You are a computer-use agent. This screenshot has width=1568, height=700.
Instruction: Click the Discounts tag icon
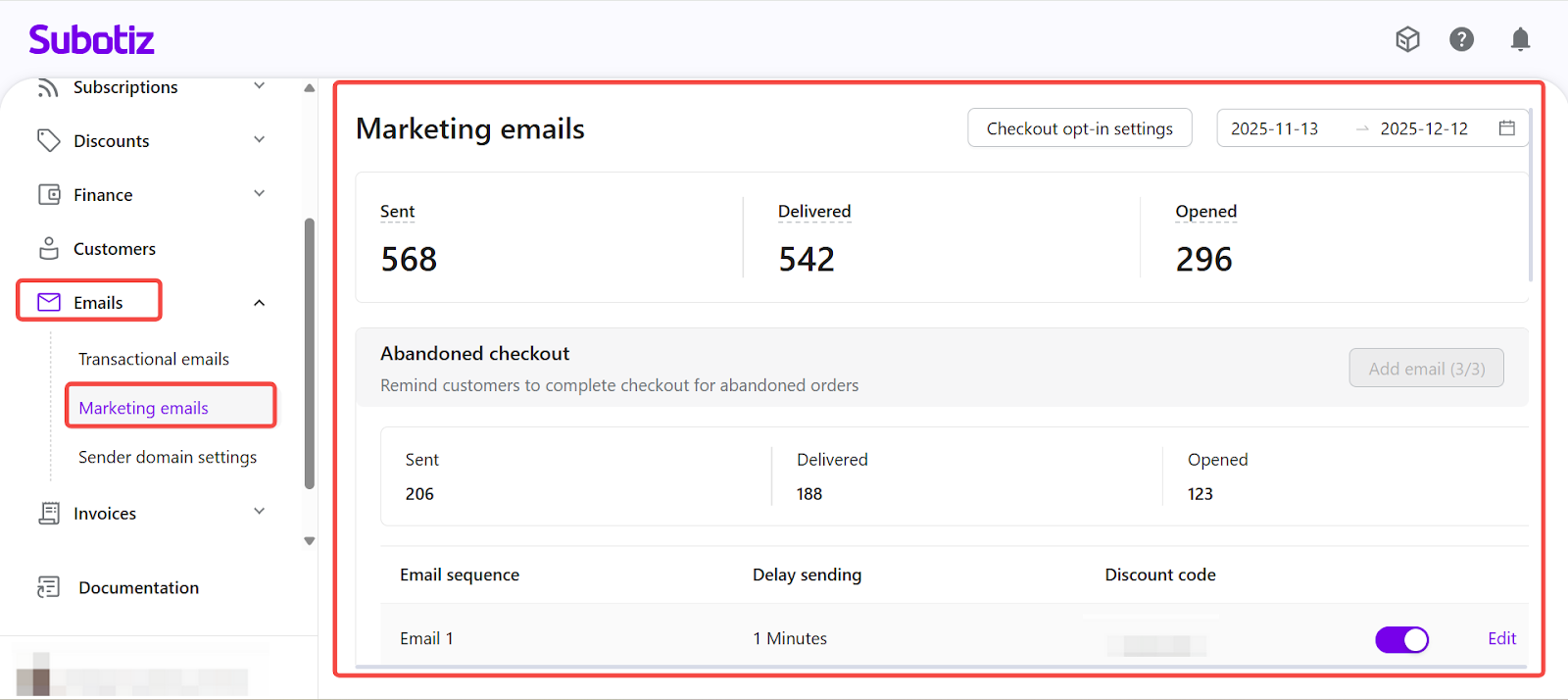48,141
